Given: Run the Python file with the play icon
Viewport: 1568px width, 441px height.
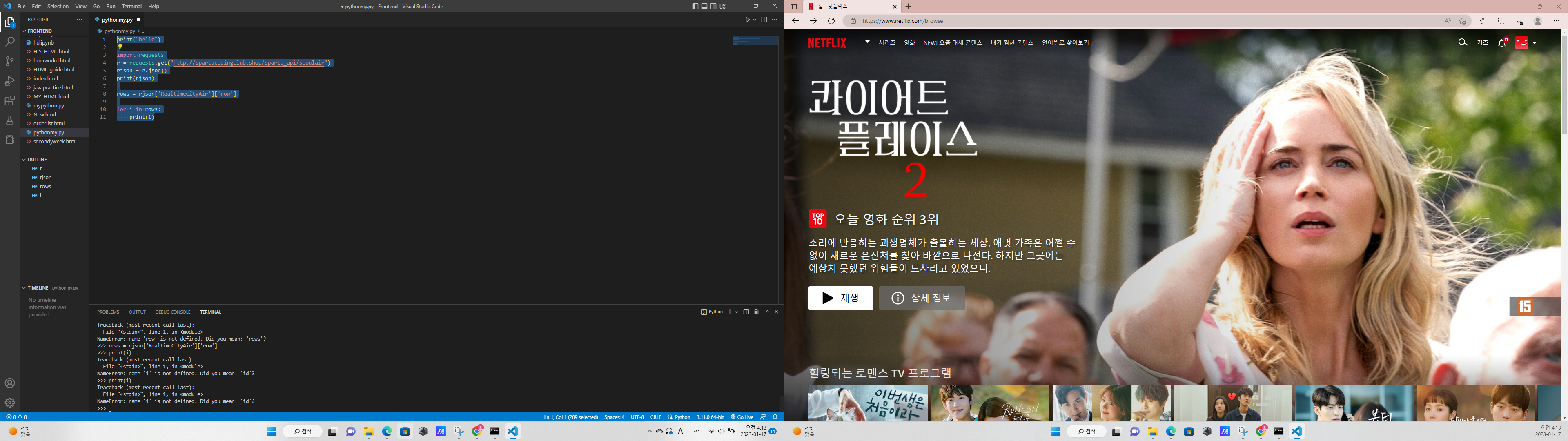Looking at the screenshot, I should [x=748, y=20].
